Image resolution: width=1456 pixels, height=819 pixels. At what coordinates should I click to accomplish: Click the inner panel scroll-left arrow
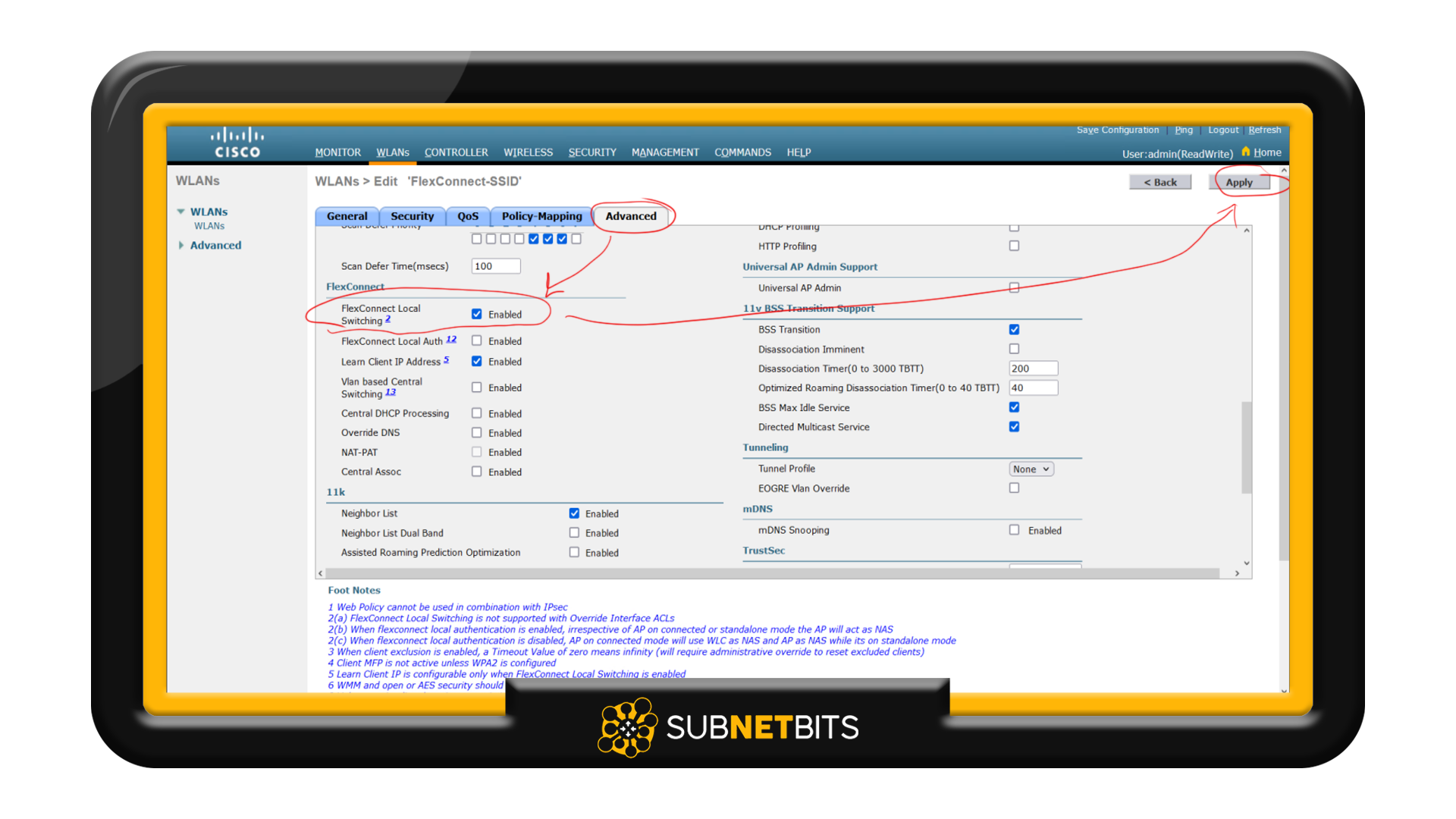pyautogui.click(x=321, y=573)
